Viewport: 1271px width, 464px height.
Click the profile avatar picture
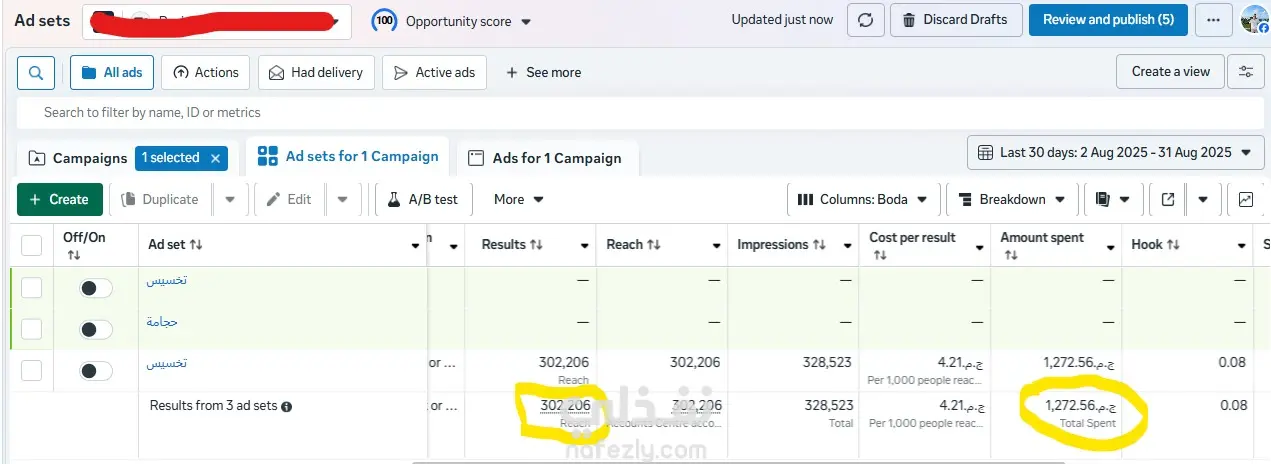(x=1254, y=20)
